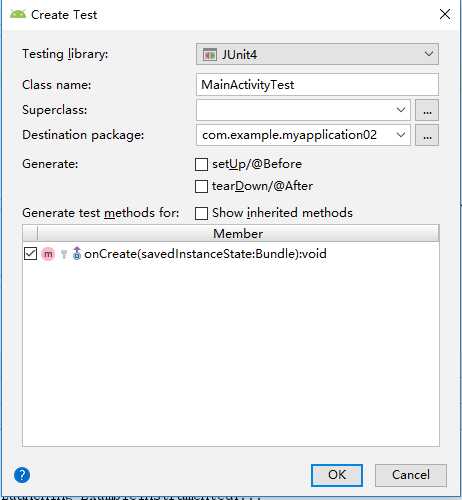Image resolution: width=462 pixels, height=500 pixels.
Task: Select the onCreate(savedInstanceState:Bundle) row
Action: (231, 254)
